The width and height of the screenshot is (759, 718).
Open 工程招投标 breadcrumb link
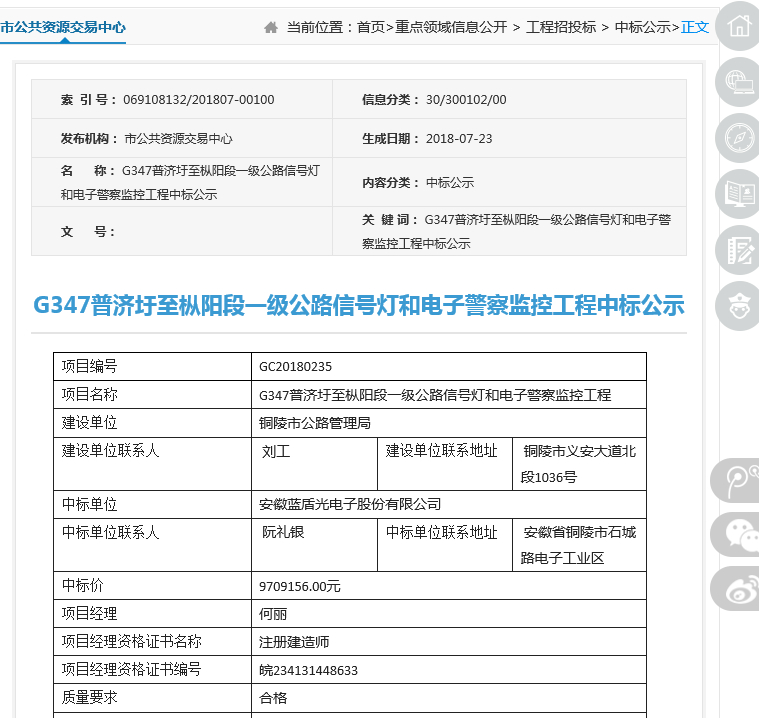click(561, 27)
